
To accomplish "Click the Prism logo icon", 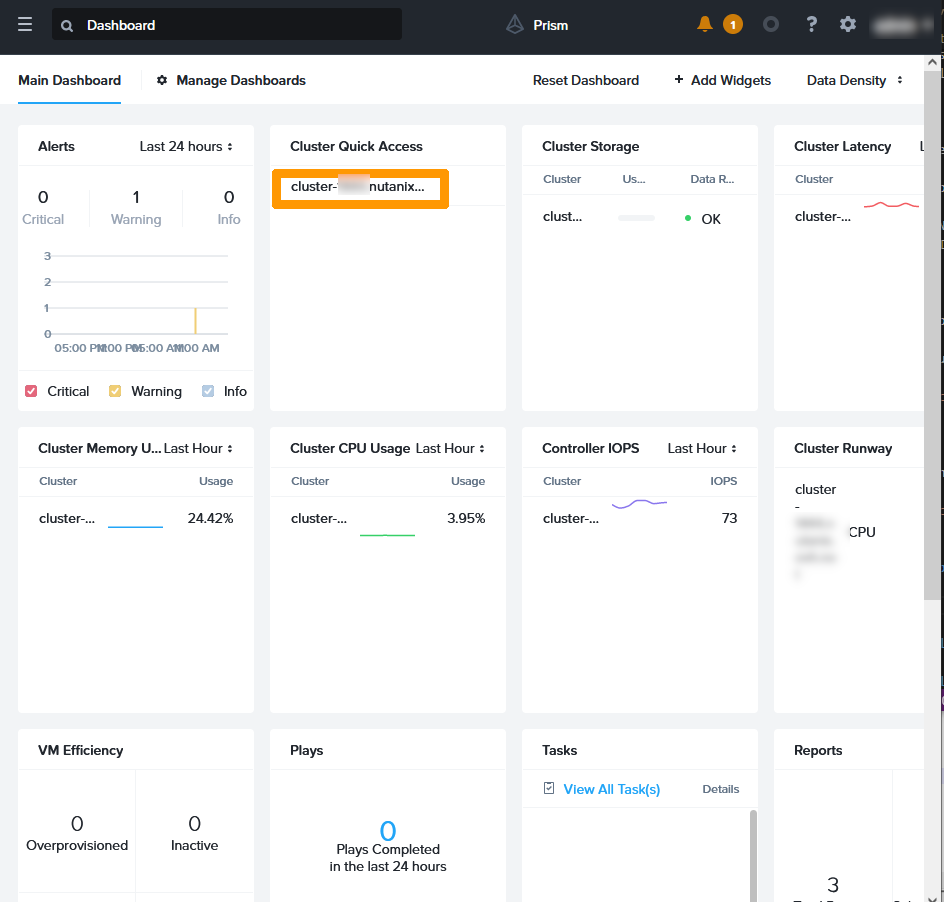I will [x=515, y=25].
